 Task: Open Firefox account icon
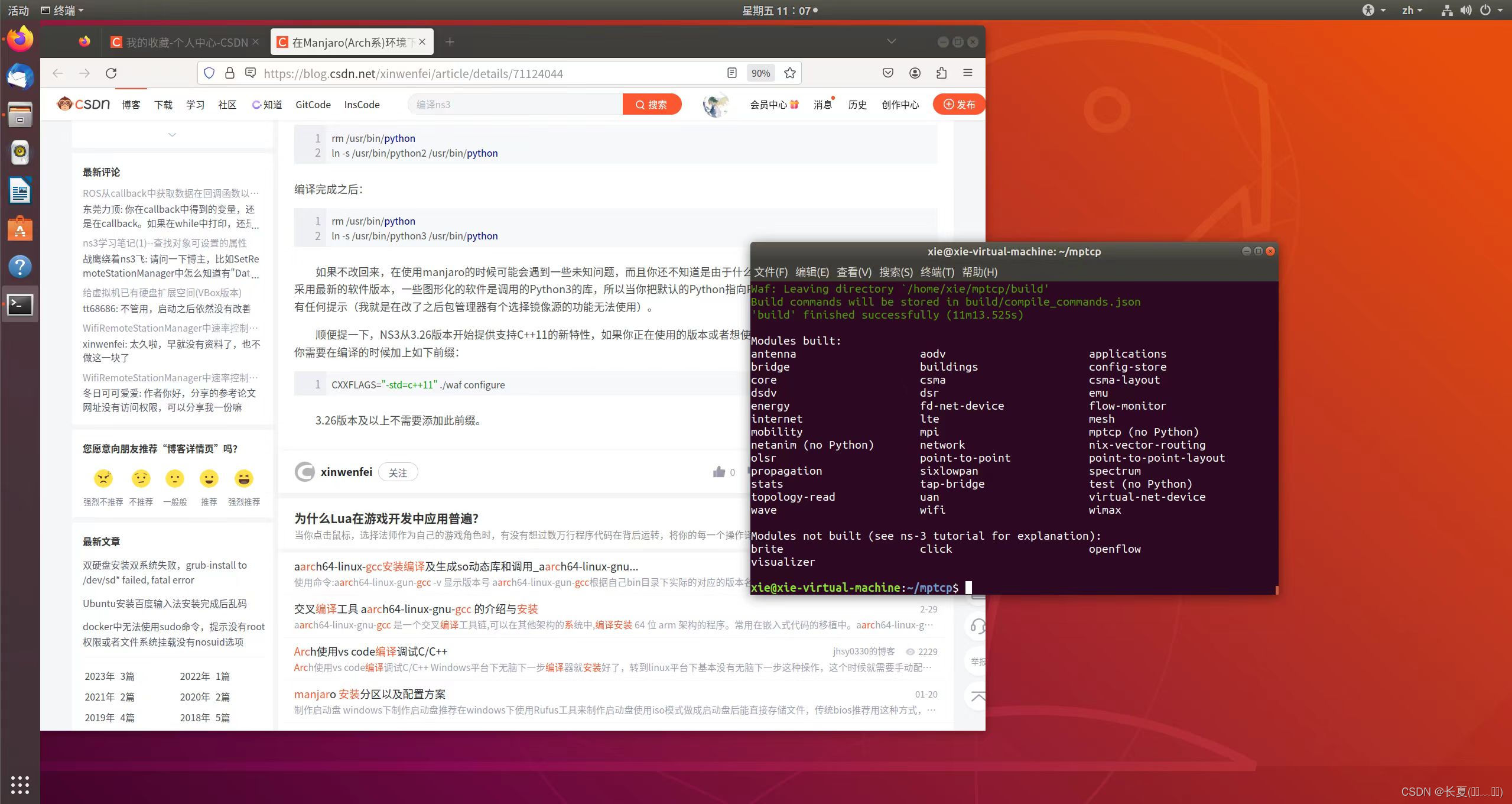914,73
